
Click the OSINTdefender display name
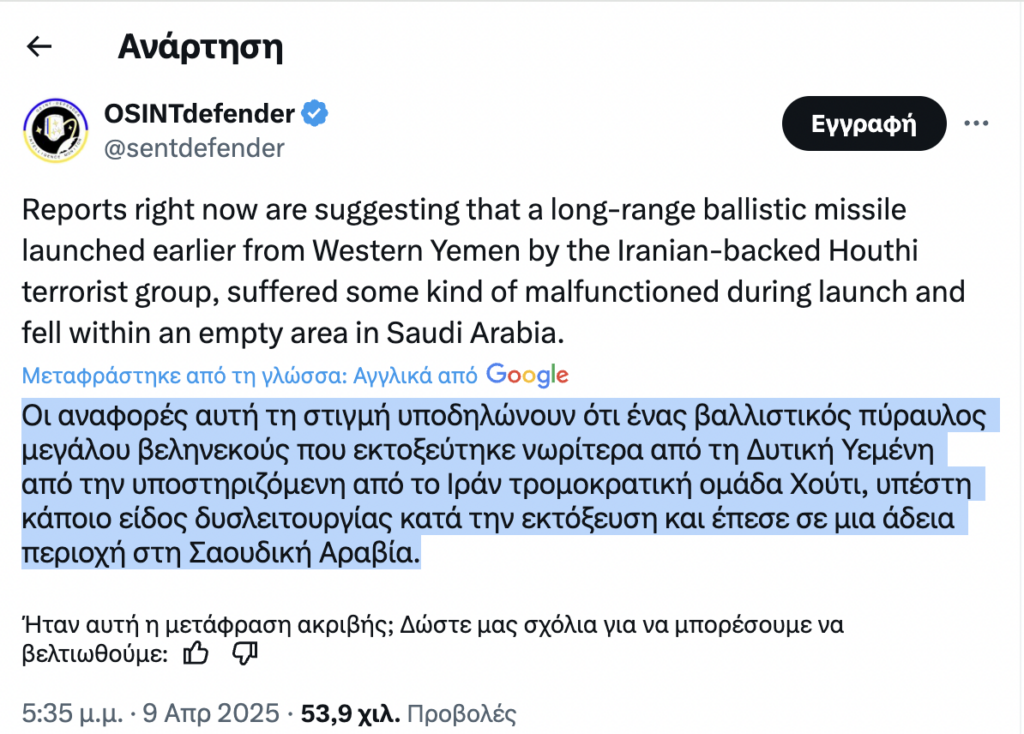[x=199, y=114]
